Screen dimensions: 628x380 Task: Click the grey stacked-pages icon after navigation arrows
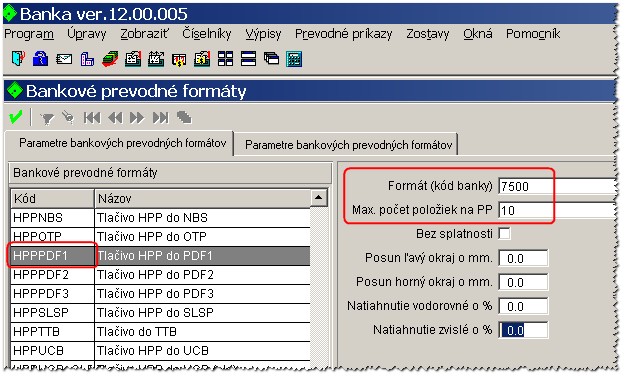tap(184, 117)
